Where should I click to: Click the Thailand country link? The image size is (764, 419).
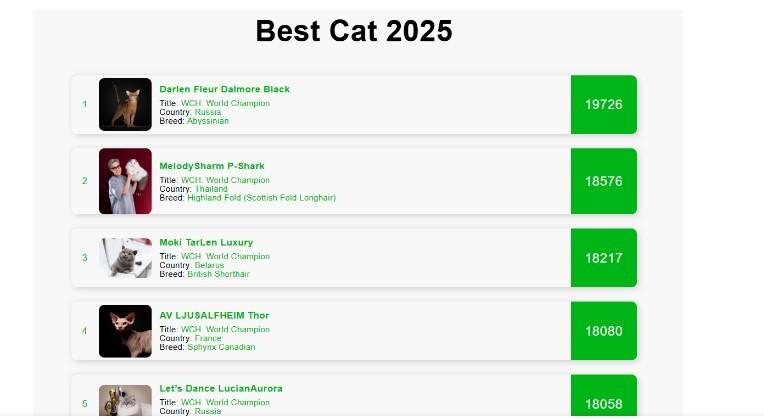click(211, 189)
